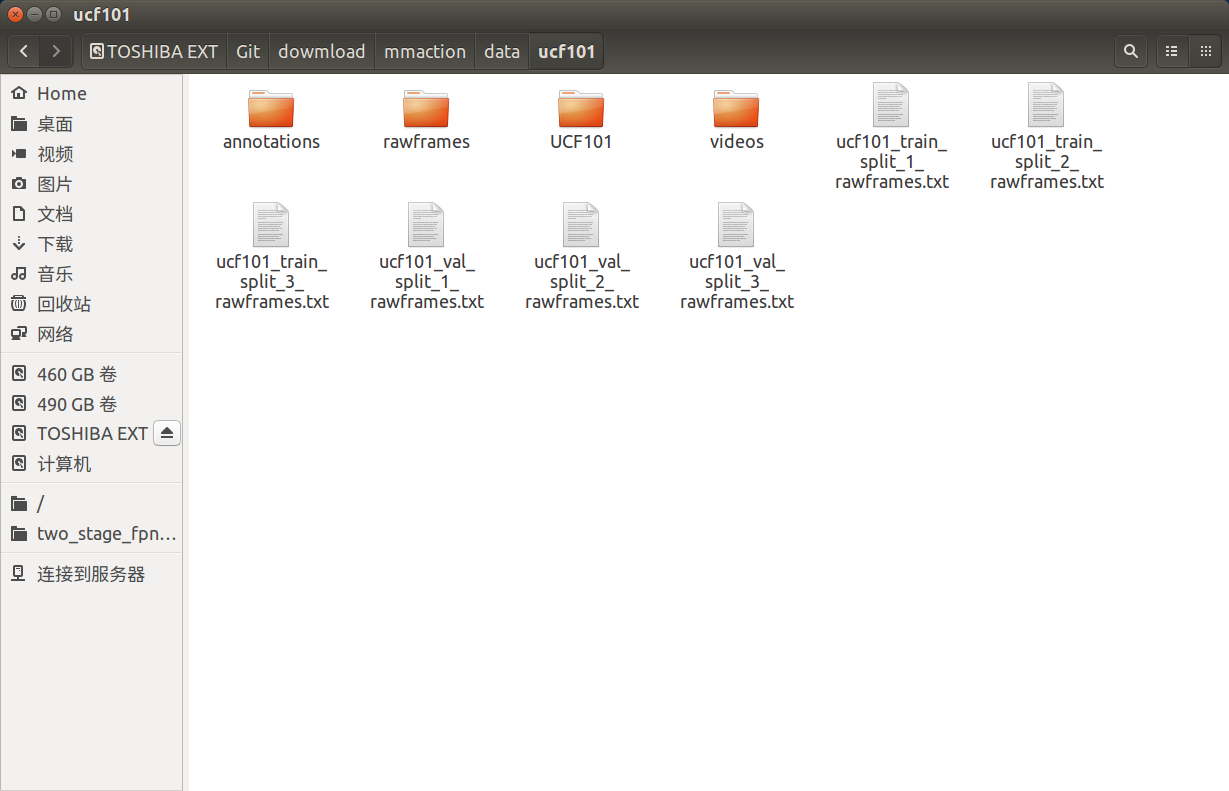Navigate to mmaction via the breadcrumb bar
Screen dimensions: 1229x791
click(424, 51)
